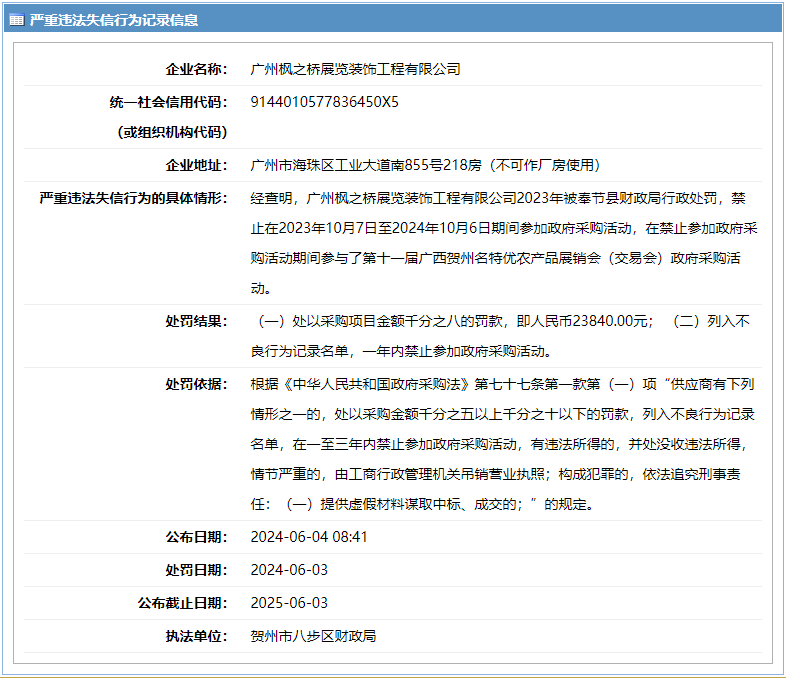Click the table icon in the header bar

pyautogui.click(x=17, y=20)
